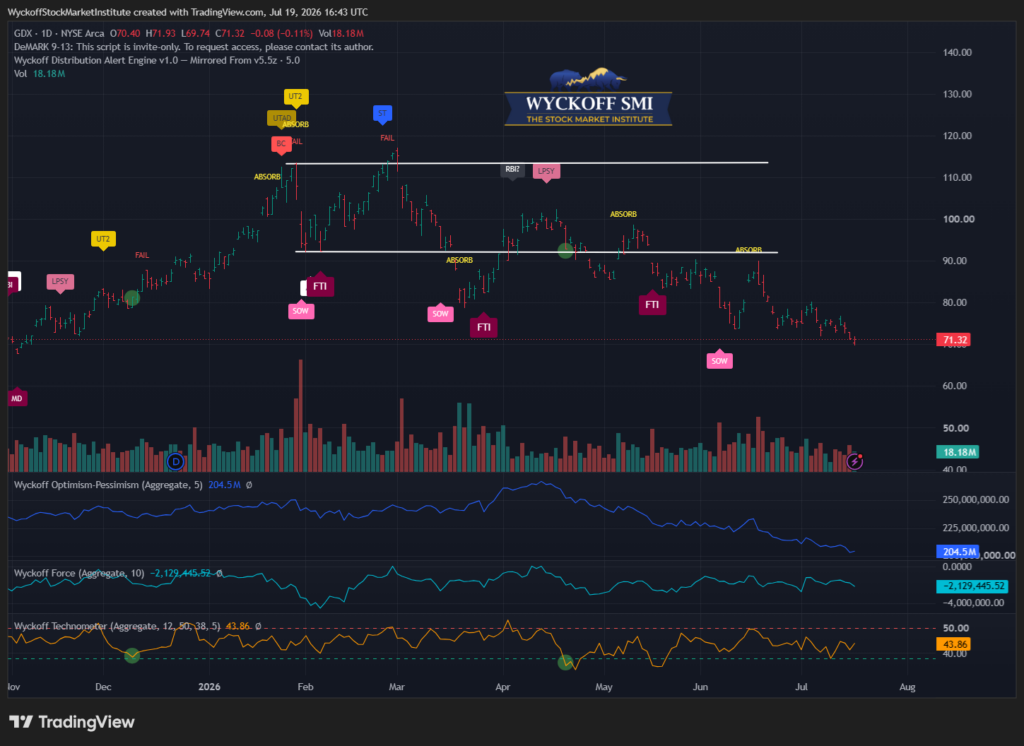Click the ABSORB text below mid-March candles

pos(459,260)
